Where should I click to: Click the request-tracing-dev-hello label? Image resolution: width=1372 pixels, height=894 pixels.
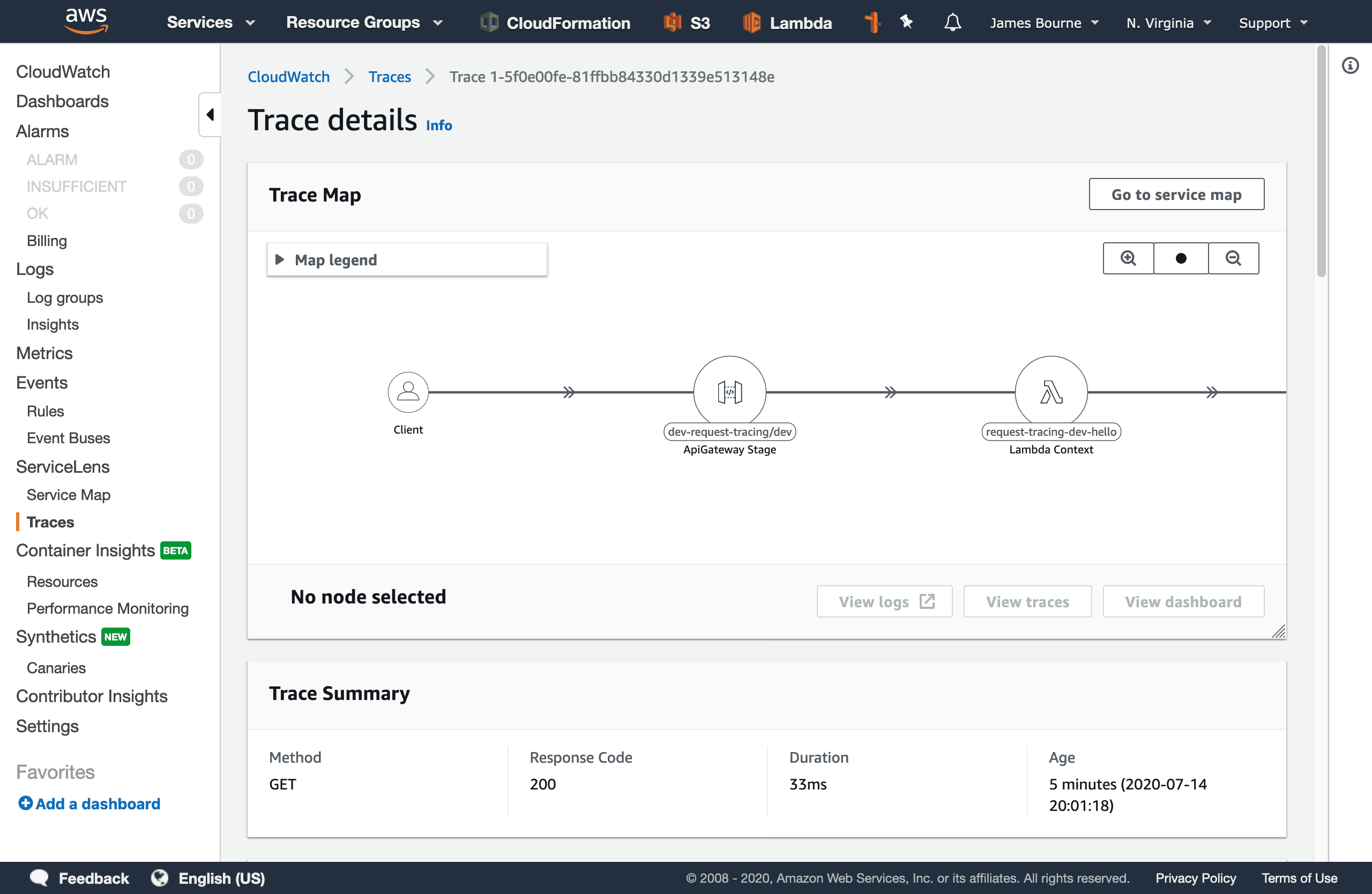(x=1051, y=431)
